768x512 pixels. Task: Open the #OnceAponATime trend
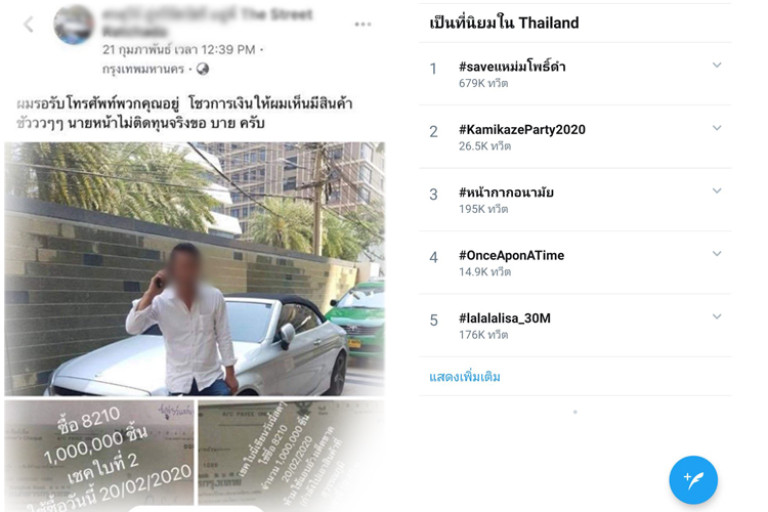pyautogui.click(x=511, y=255)
